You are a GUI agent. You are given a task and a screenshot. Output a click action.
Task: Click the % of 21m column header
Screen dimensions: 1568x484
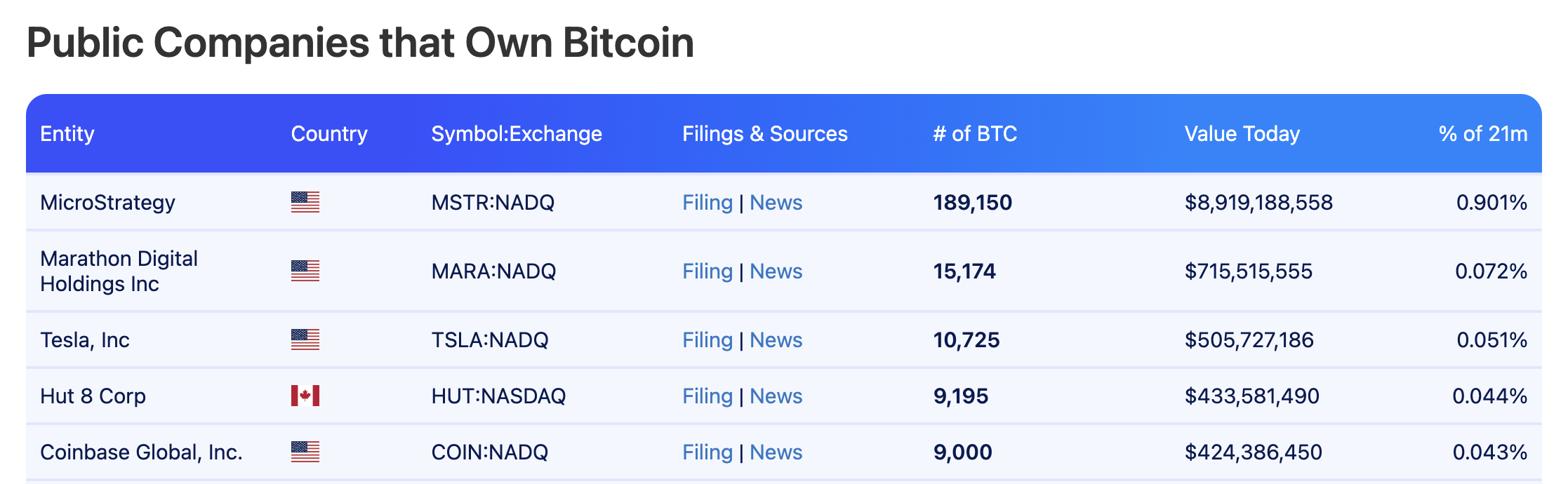(1482, 133)
